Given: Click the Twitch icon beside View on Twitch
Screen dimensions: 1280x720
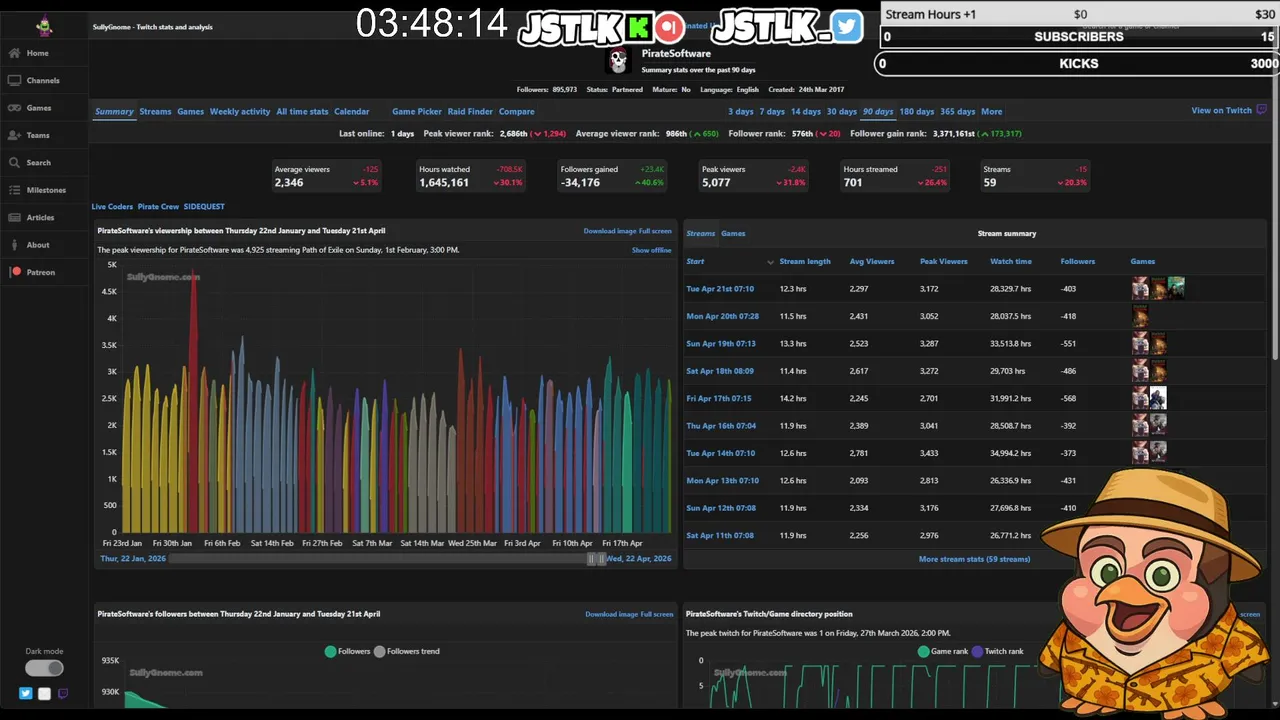Looking at the screenshot, I should pyautogui.click(x=1262, y=110).
